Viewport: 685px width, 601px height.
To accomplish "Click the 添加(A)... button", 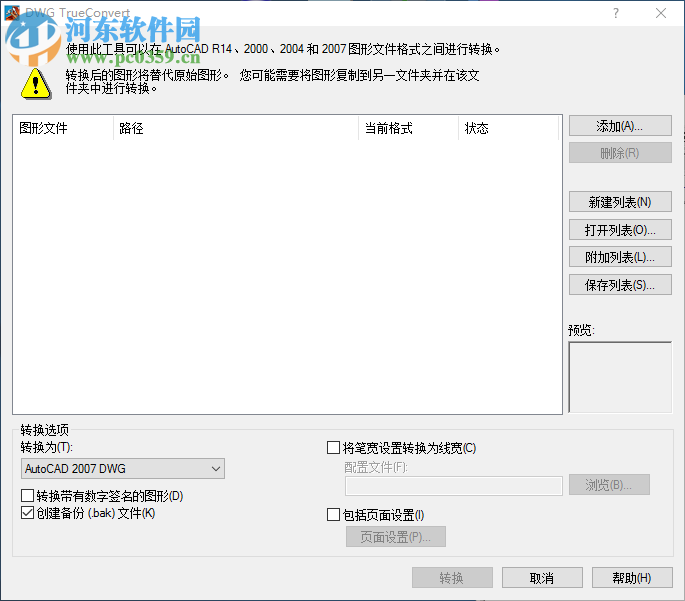I will click(x=620, y=126).
